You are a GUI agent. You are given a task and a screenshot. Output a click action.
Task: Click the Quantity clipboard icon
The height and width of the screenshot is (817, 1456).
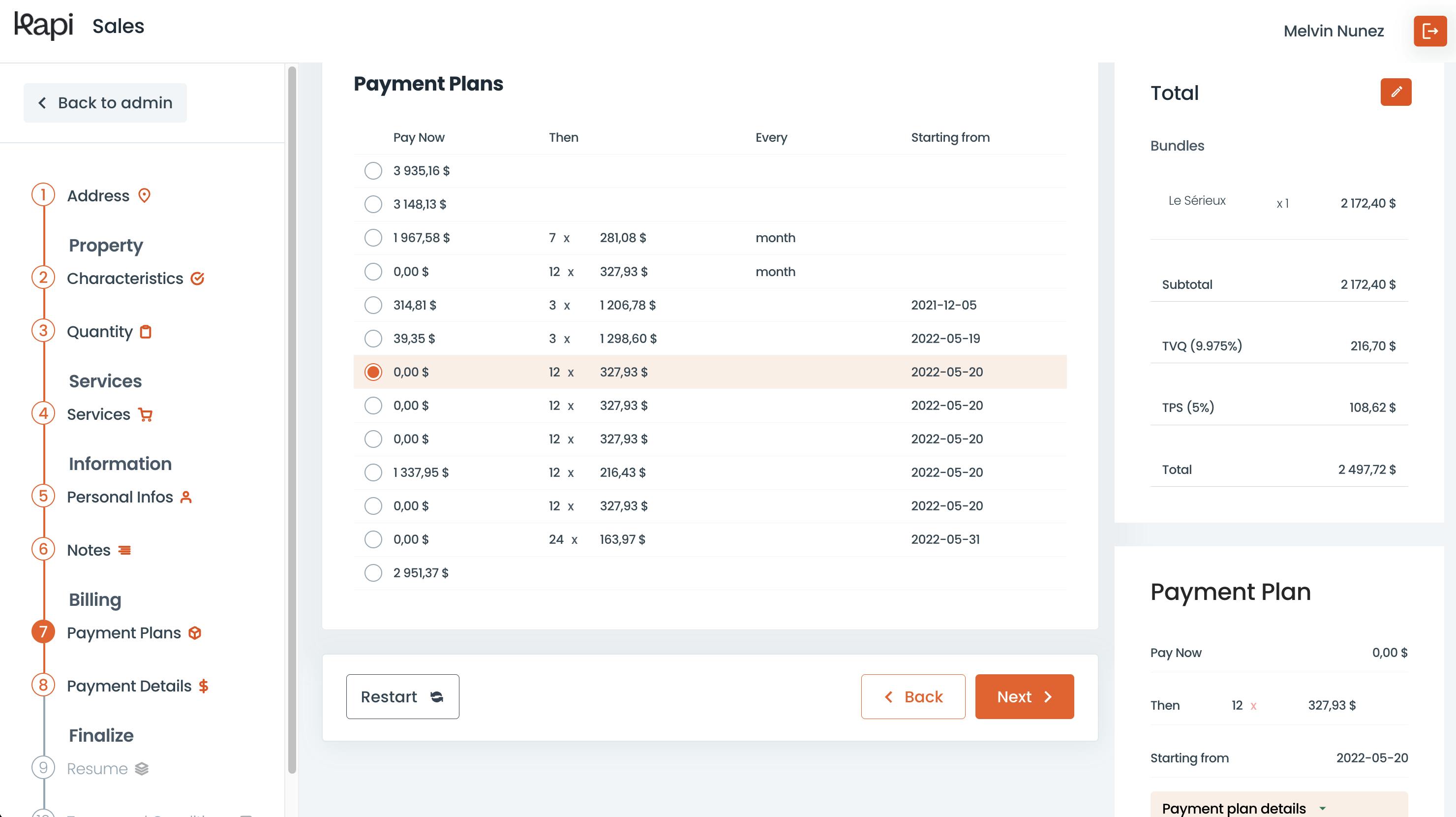(146, 331)
